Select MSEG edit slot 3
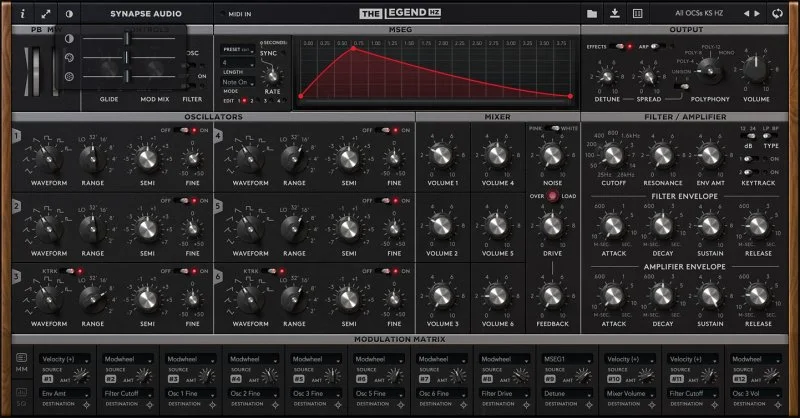The image size is (800, 418). click(271, 101)
